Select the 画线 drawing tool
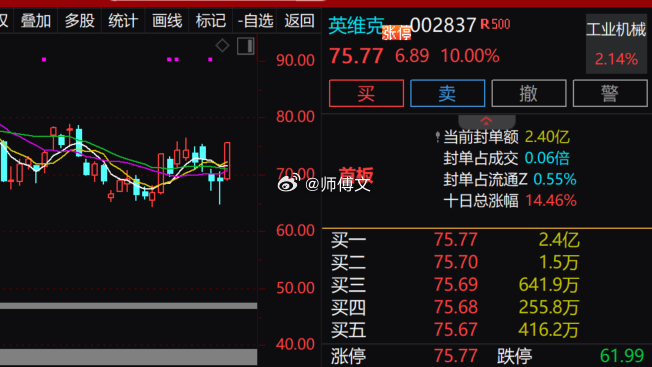The image size is (652, 367). click(x=167, y=20)
